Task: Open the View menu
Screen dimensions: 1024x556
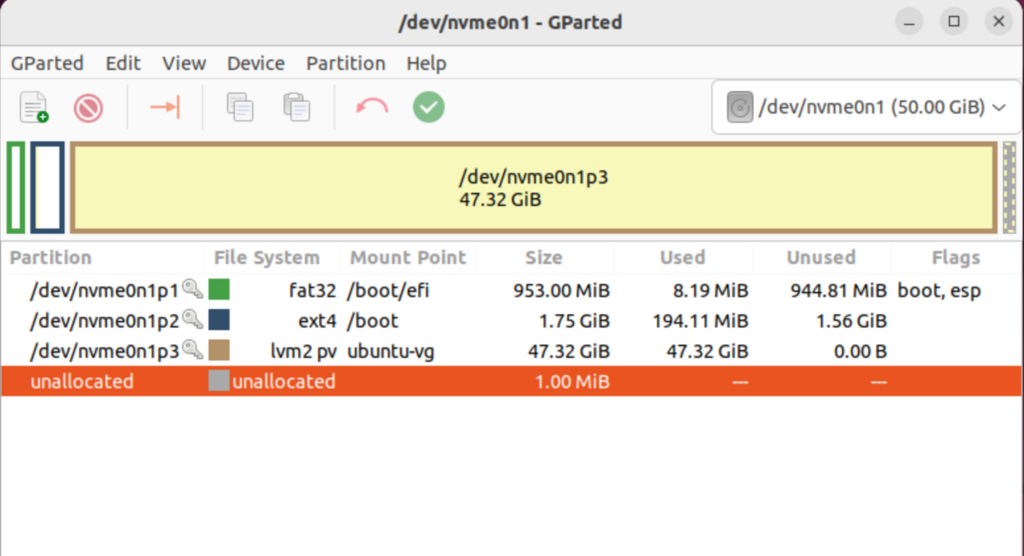Action: (184, 63)
